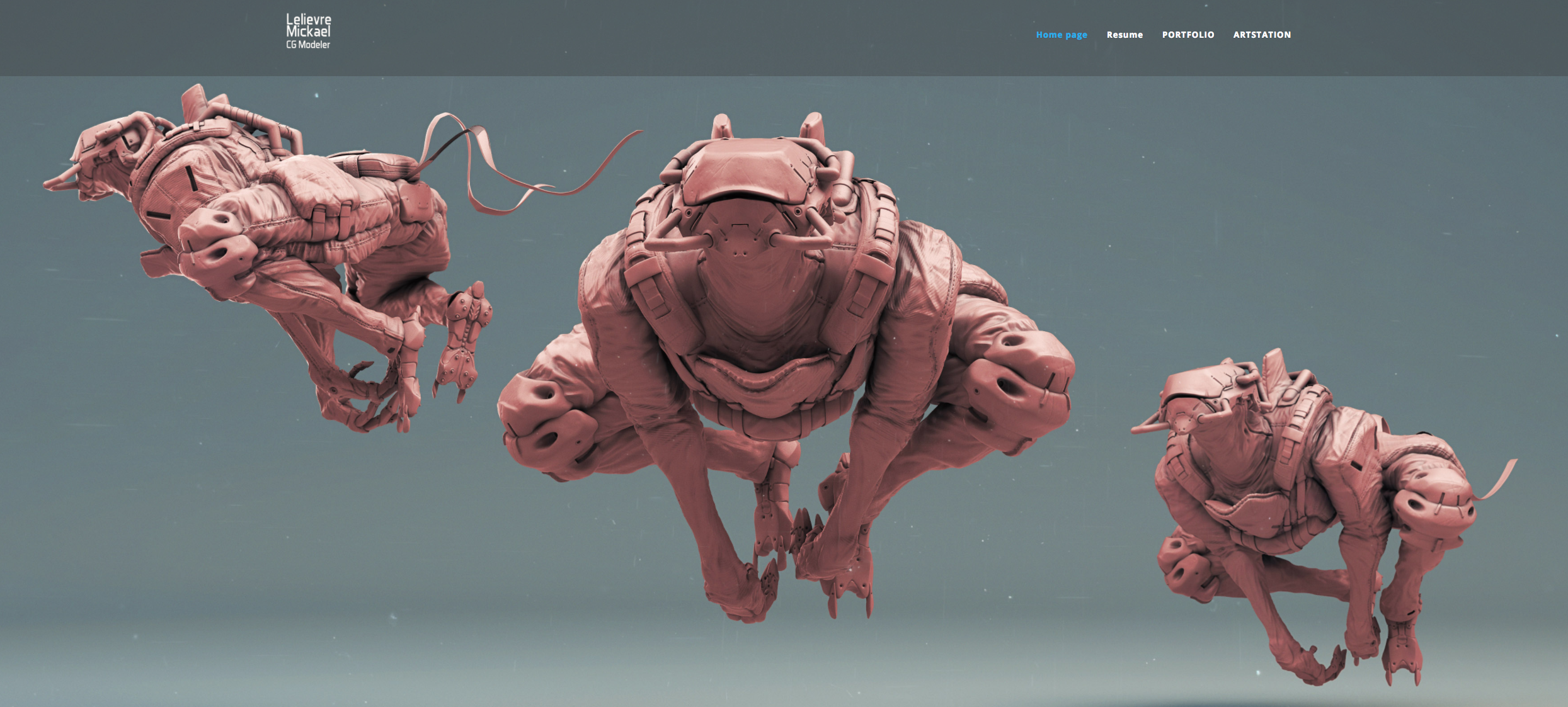The height and width of the screenshot is (707, 1568).
Task: Open the ARTSTATION link
Action: (x=1261, y=35)
